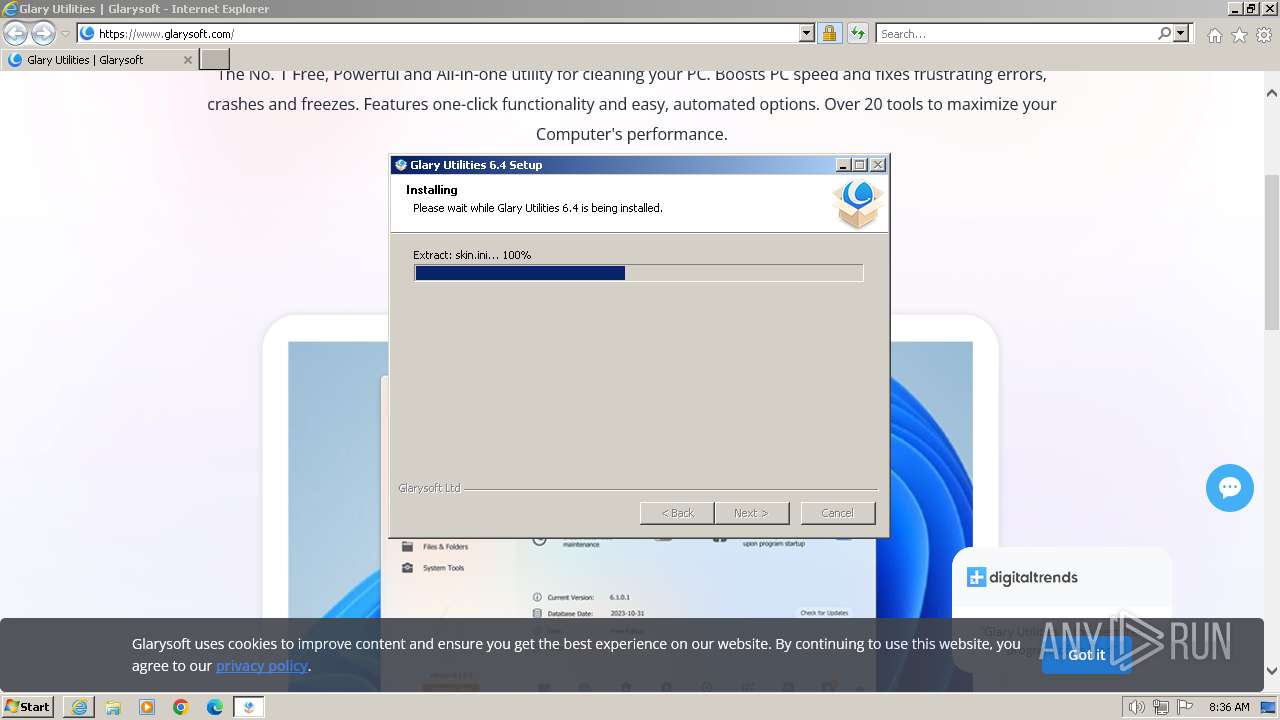Click the vertical scrollbar thumb
Screen dimensions: 1280x720
coord(1271,252)
